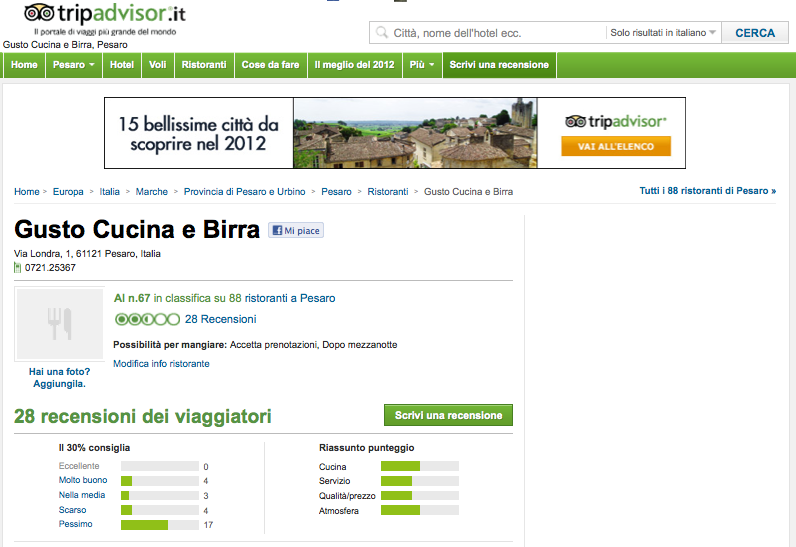The height and width of the screenshot is (547, 796).
Task: Click the Pesaro breadcrumb link
Action: coord(337,192)
